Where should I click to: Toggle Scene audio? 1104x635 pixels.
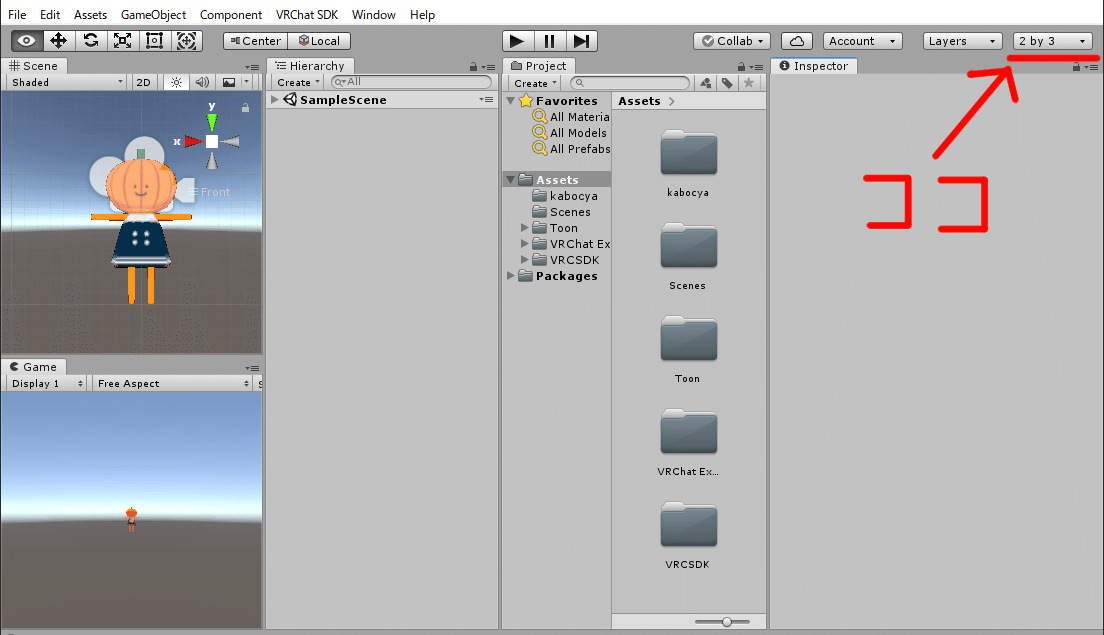202,82
